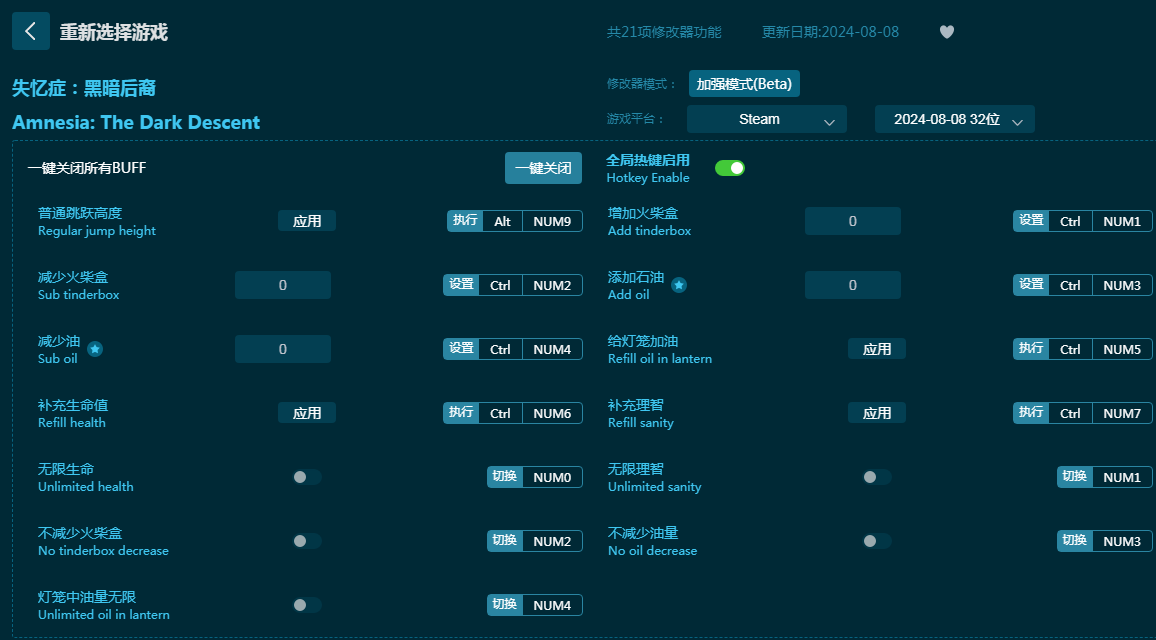Apply Regular jump height
The height and width of the screenshot is (640, 1156).
307,221
